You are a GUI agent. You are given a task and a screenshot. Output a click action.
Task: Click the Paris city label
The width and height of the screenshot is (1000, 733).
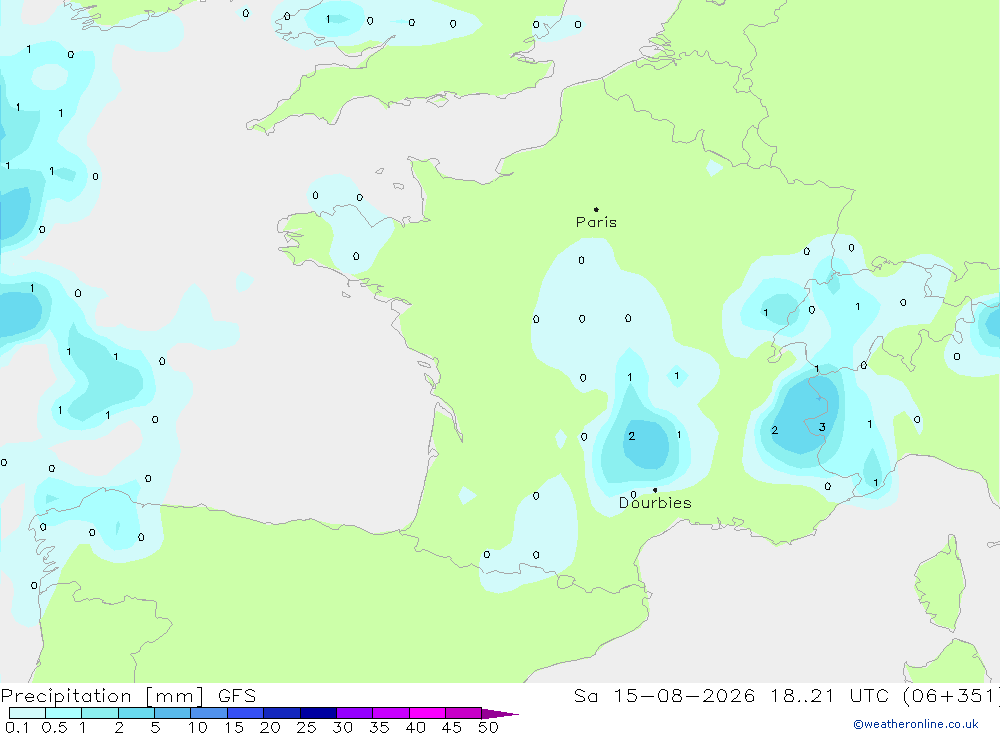click(596, 222)
